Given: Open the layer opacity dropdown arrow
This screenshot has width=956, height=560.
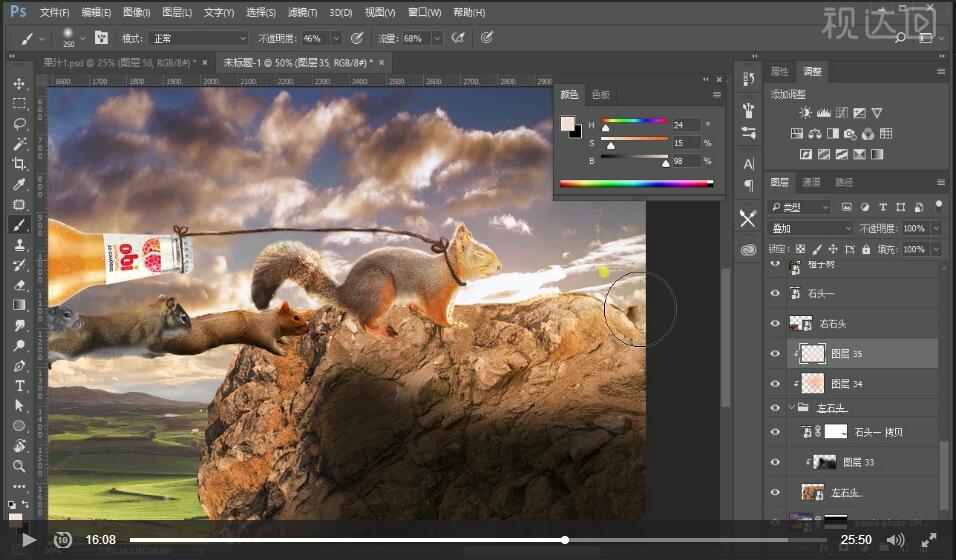Looking at the screenshot, I should pos(936,228).
